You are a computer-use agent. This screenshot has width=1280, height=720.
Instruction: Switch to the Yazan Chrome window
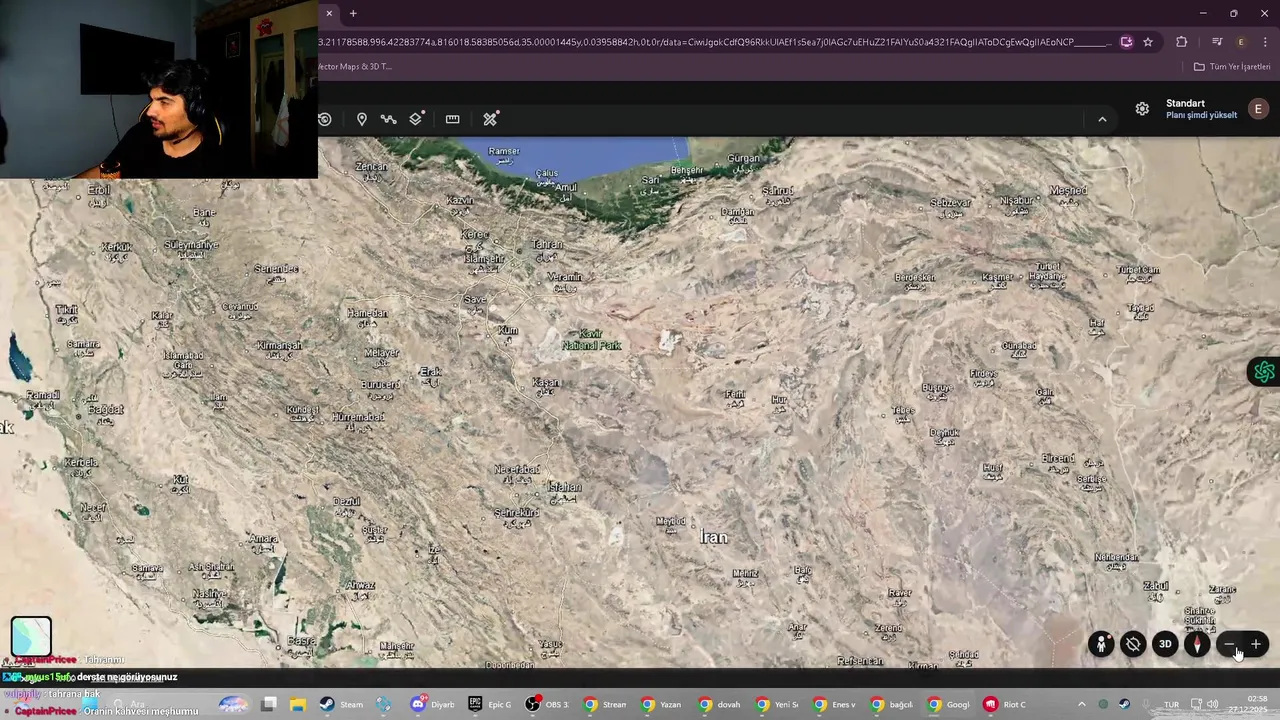click(661, 704)
